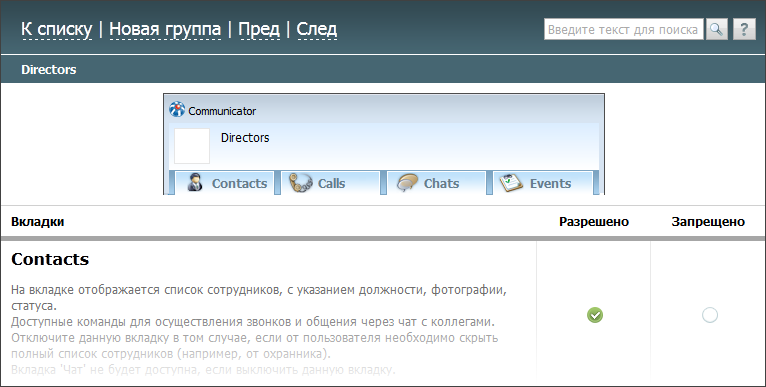Click the Calls tab phone icon
The height and width of the screenshot is (387, 766).
tap(300, 183)
